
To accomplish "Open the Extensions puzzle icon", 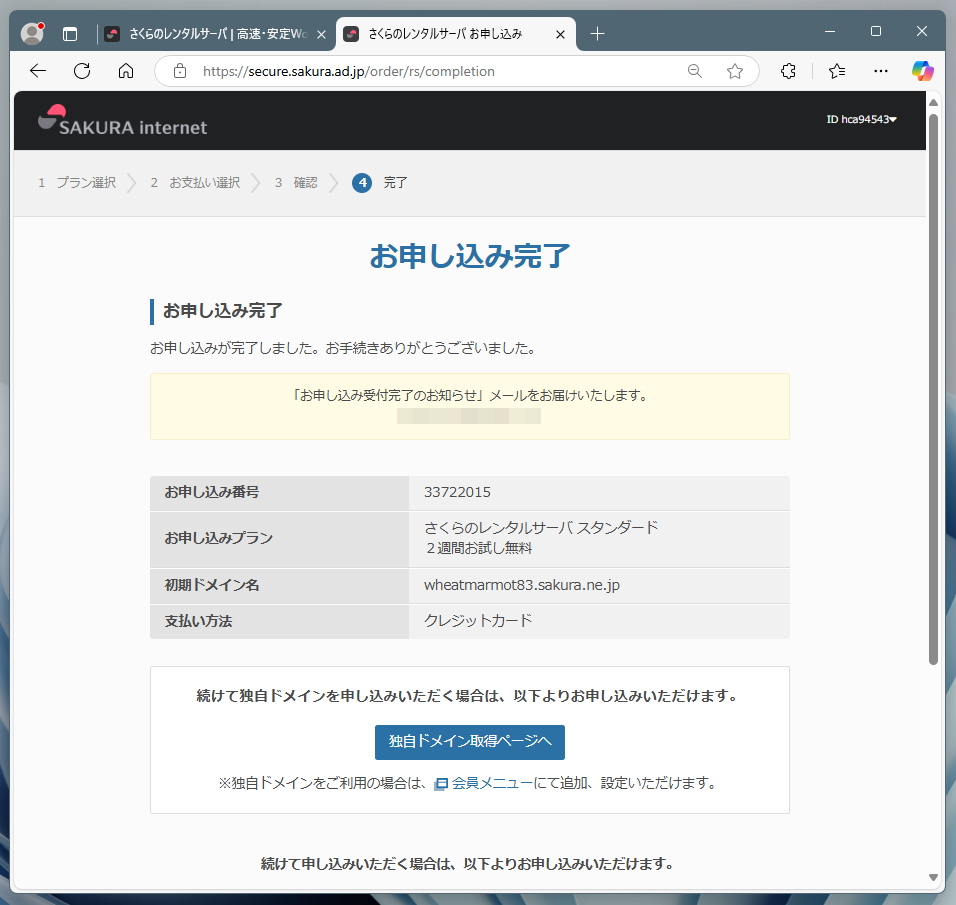I will (x=788, y=71).
